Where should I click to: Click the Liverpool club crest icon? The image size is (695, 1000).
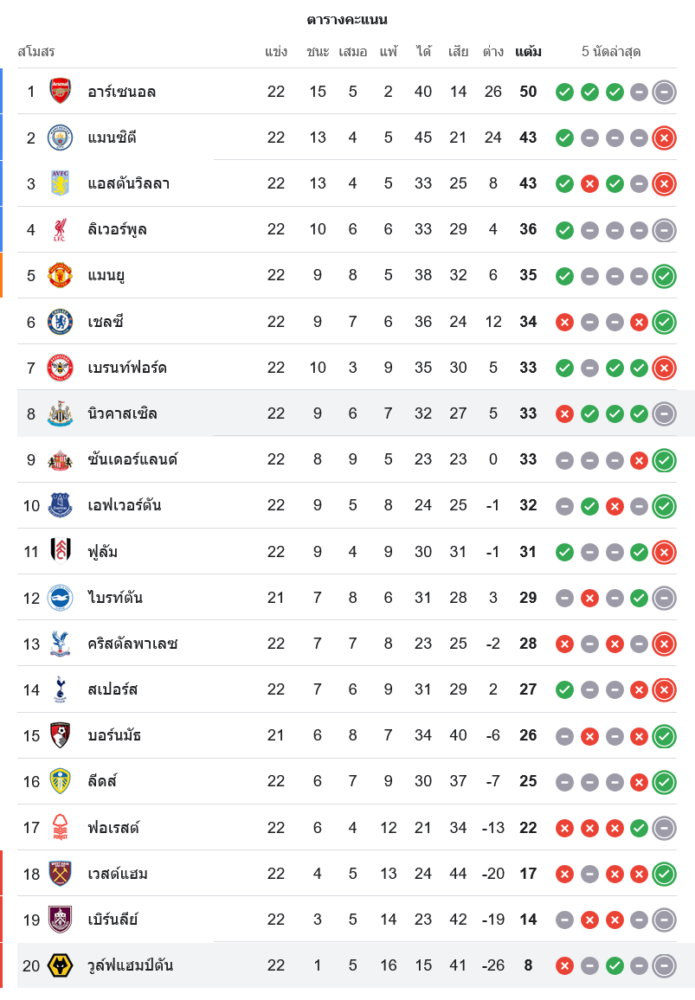[x=60, y=230]
